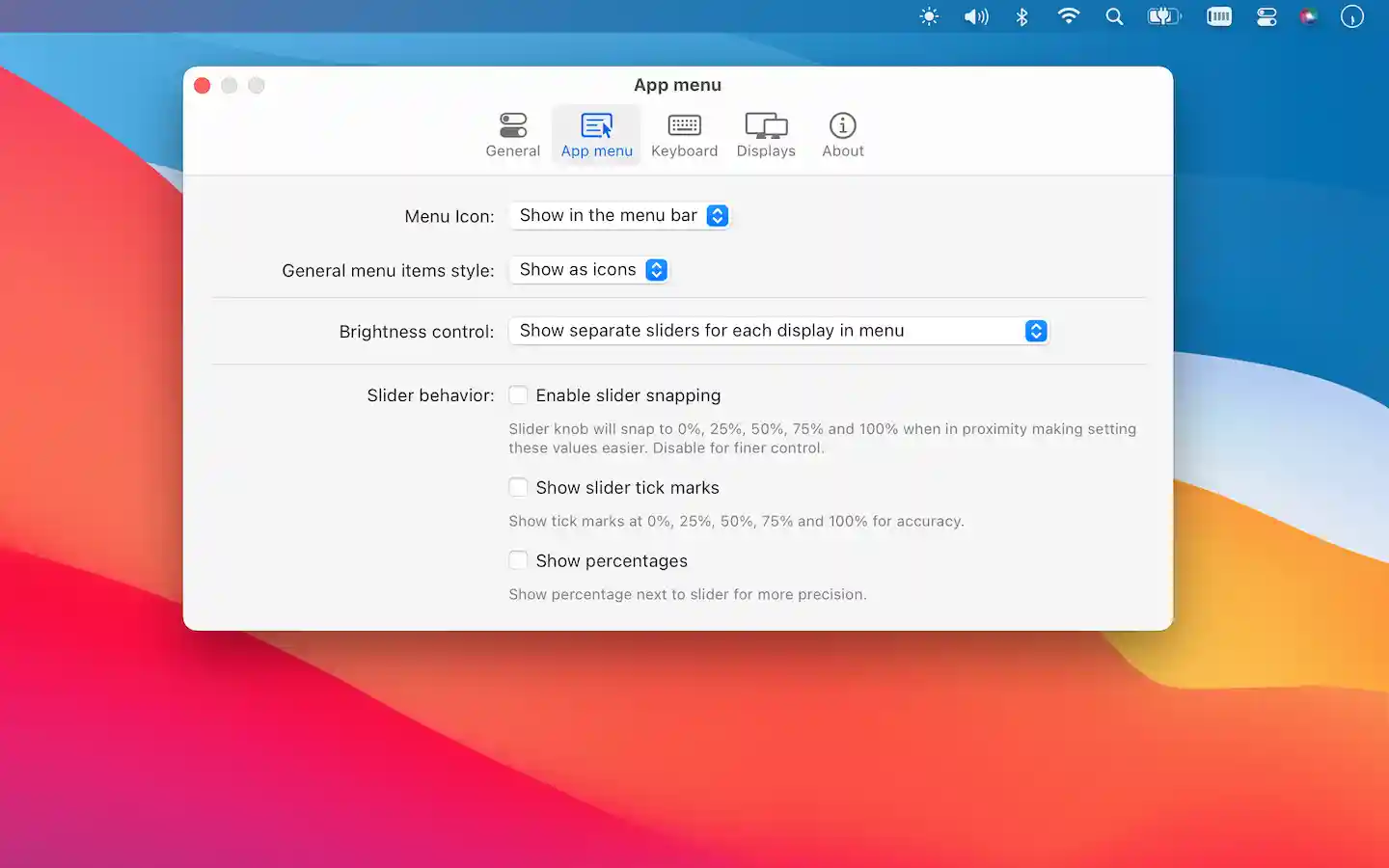Click the Wi-Fi status icon
The height and width of the screenshot is (868, 1389).
1068,16
